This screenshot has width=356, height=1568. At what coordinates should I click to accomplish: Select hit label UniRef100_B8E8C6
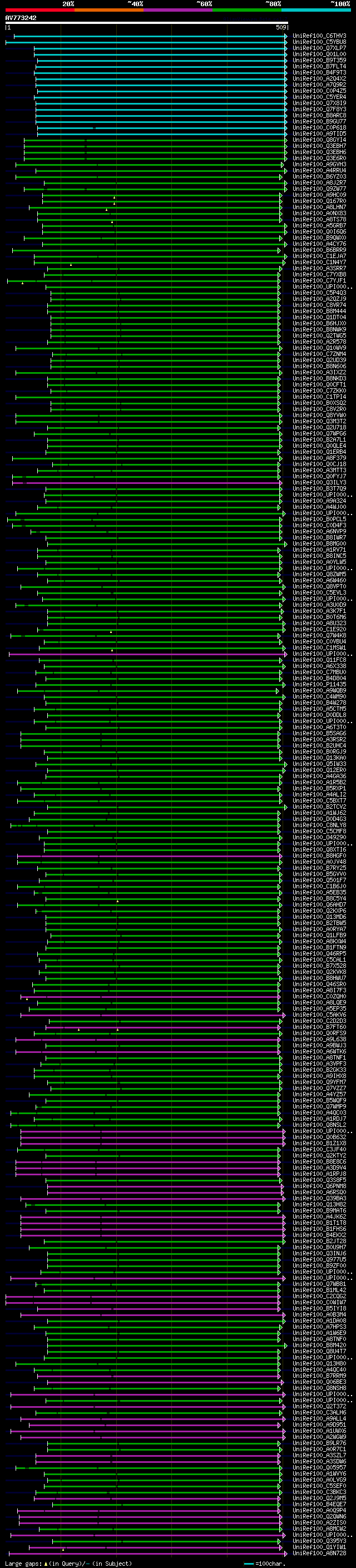(x=319, y=1161)
